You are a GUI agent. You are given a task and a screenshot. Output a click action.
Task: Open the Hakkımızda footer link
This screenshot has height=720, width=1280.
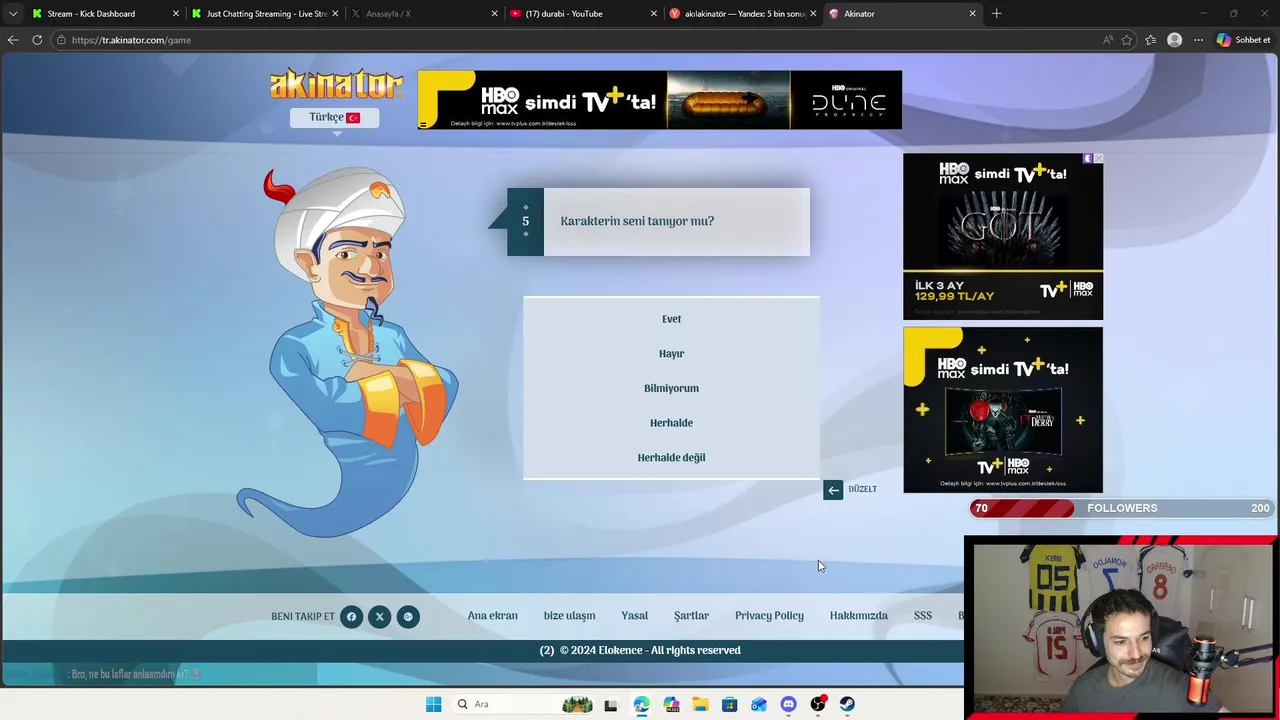coord(858,616)
